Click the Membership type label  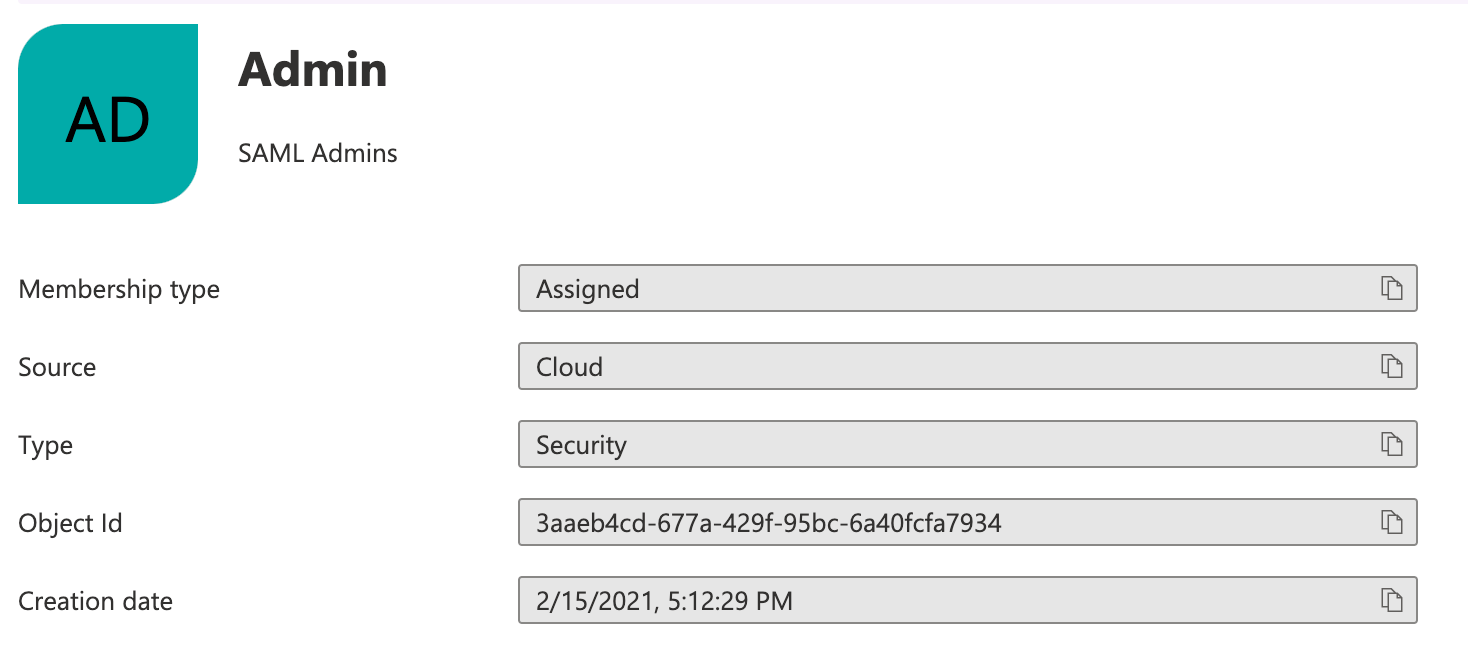pyautogui.click(x=119, y=289)
